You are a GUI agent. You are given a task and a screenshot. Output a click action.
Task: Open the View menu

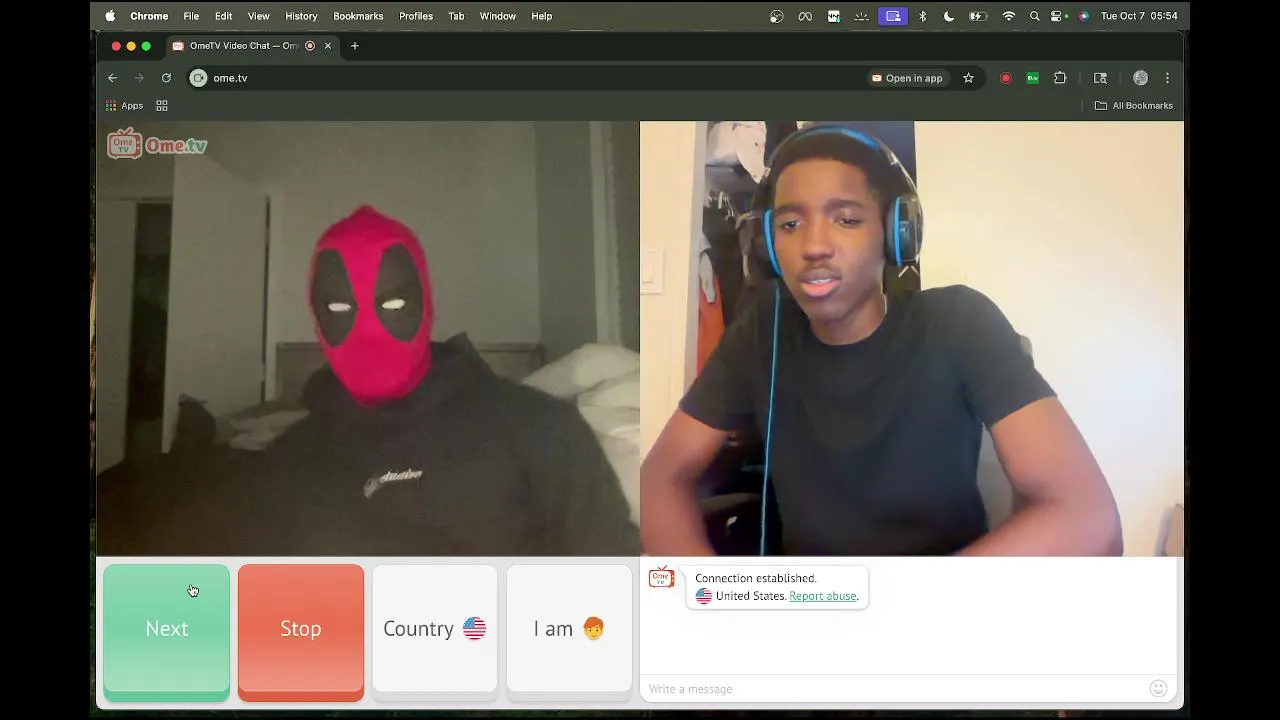tap(258, 16)
